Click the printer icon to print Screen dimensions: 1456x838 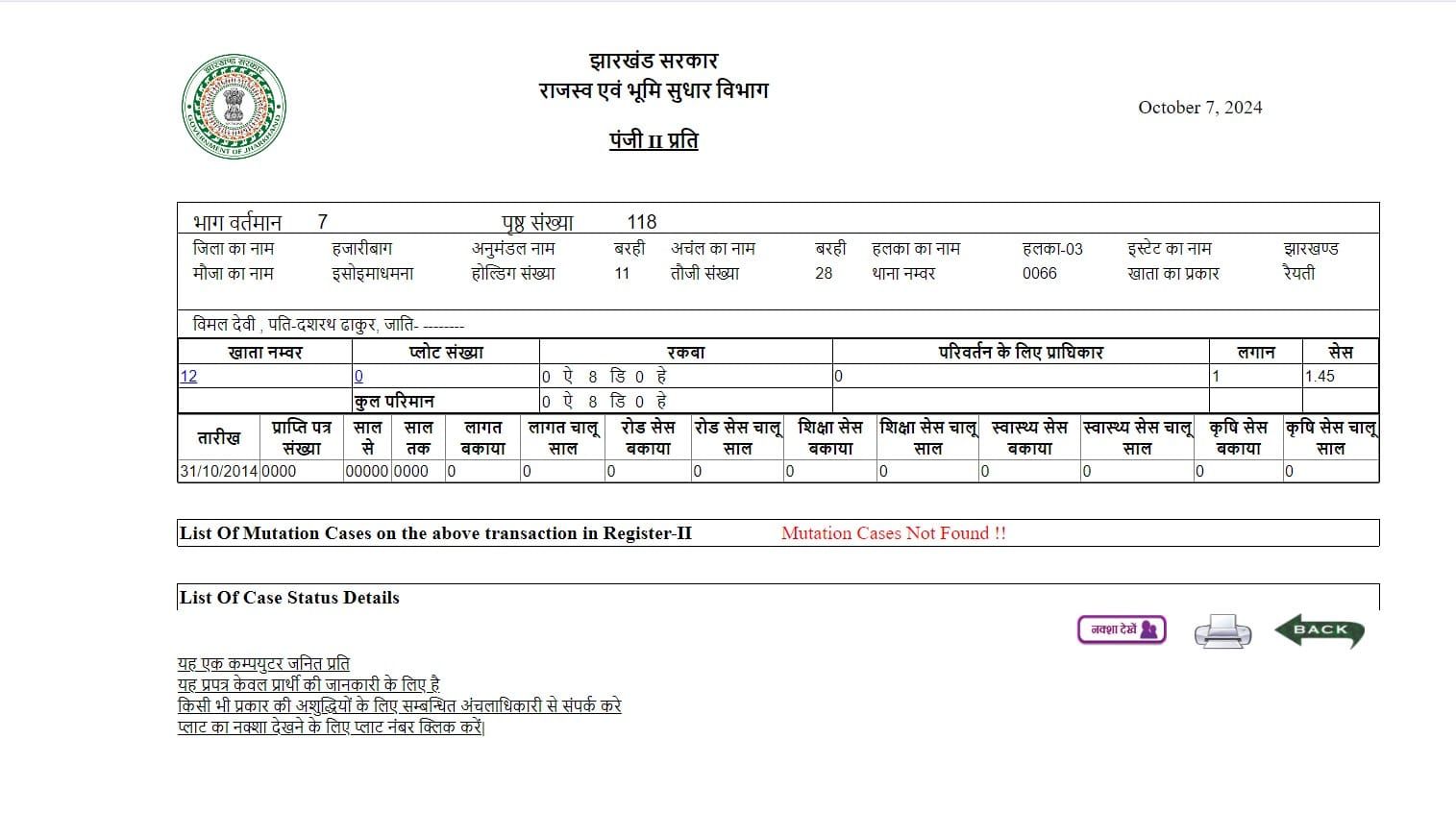(1222, 631)
